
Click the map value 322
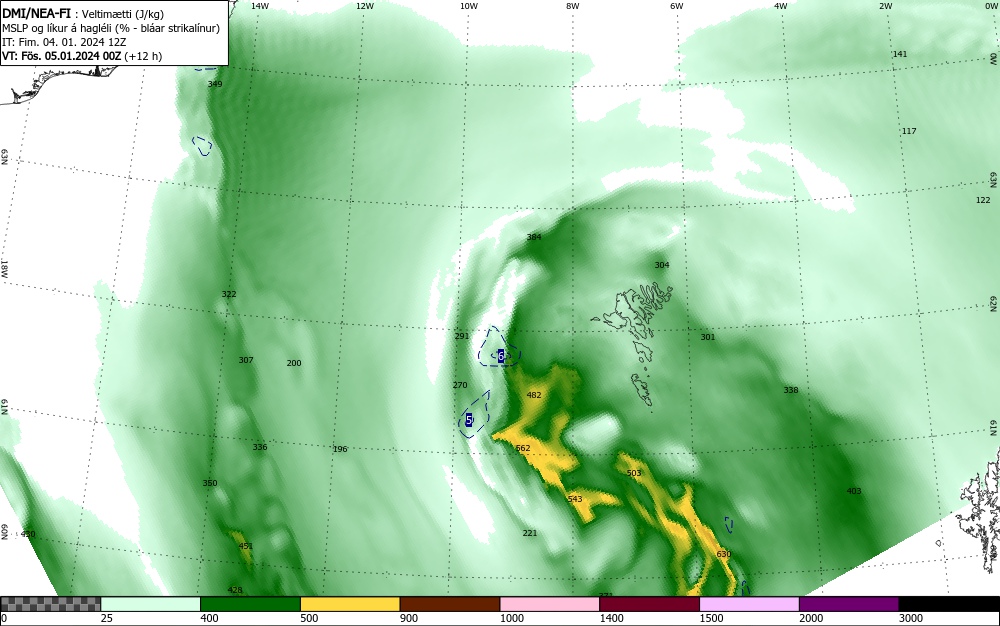pyautogui.click(x=229, y=294)
